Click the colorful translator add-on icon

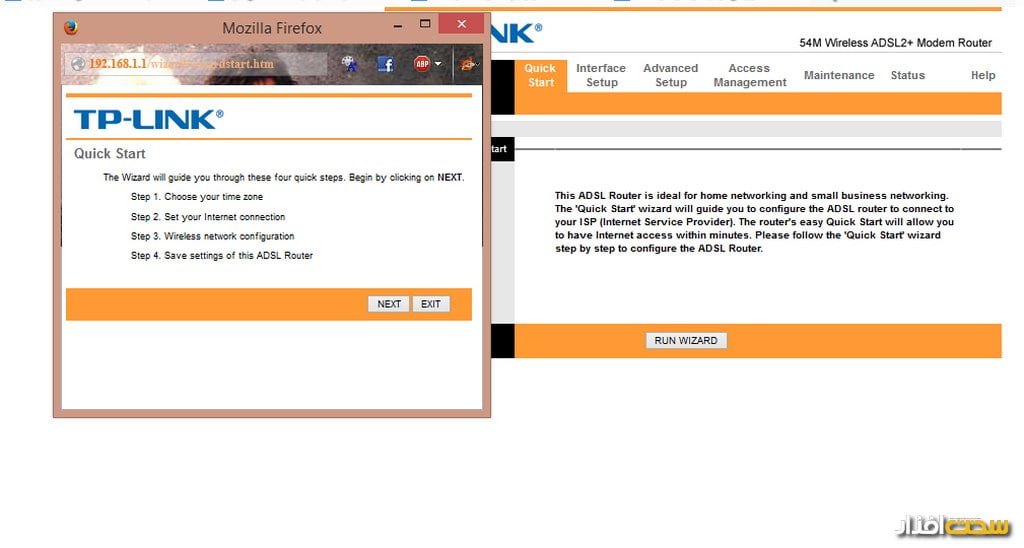[x=349, y=64]
